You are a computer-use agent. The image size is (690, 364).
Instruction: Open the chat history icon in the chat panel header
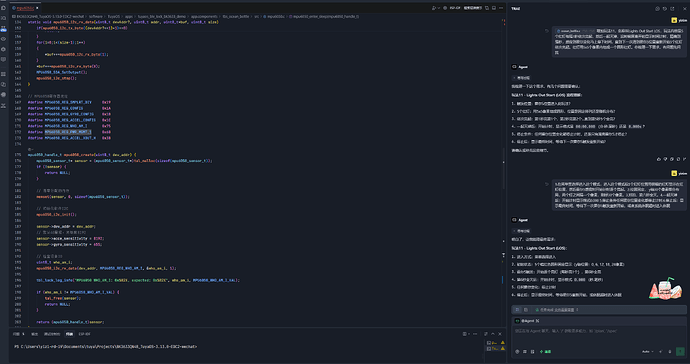click(x=665, y=8)
